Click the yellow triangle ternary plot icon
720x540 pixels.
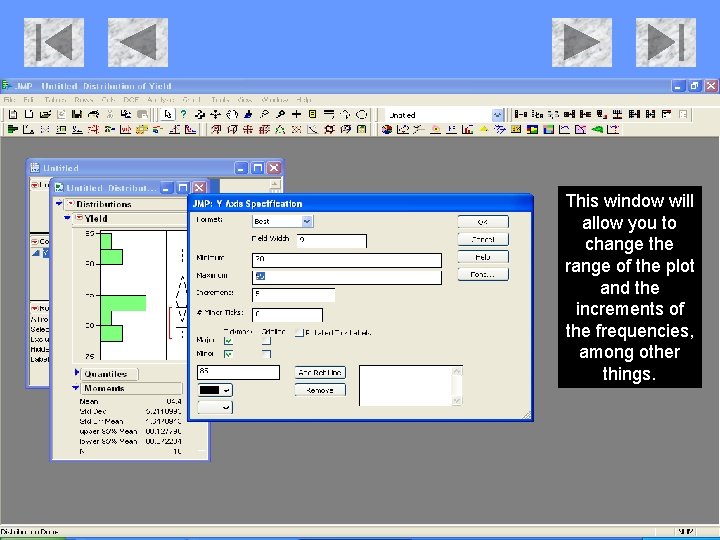tap(484, 129)
